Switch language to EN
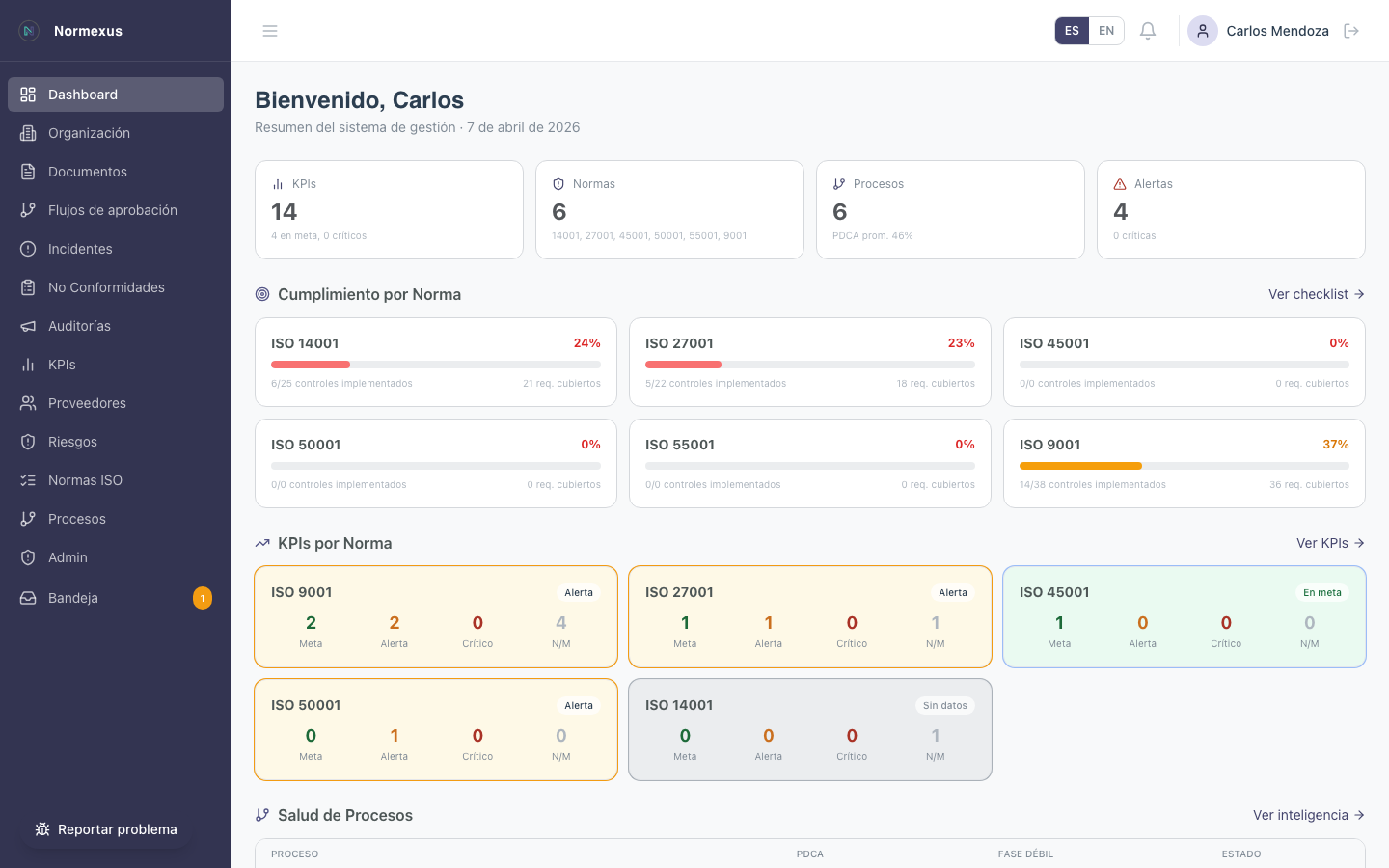This screenshot has width=1389, height=868. tap(1106, 31)
